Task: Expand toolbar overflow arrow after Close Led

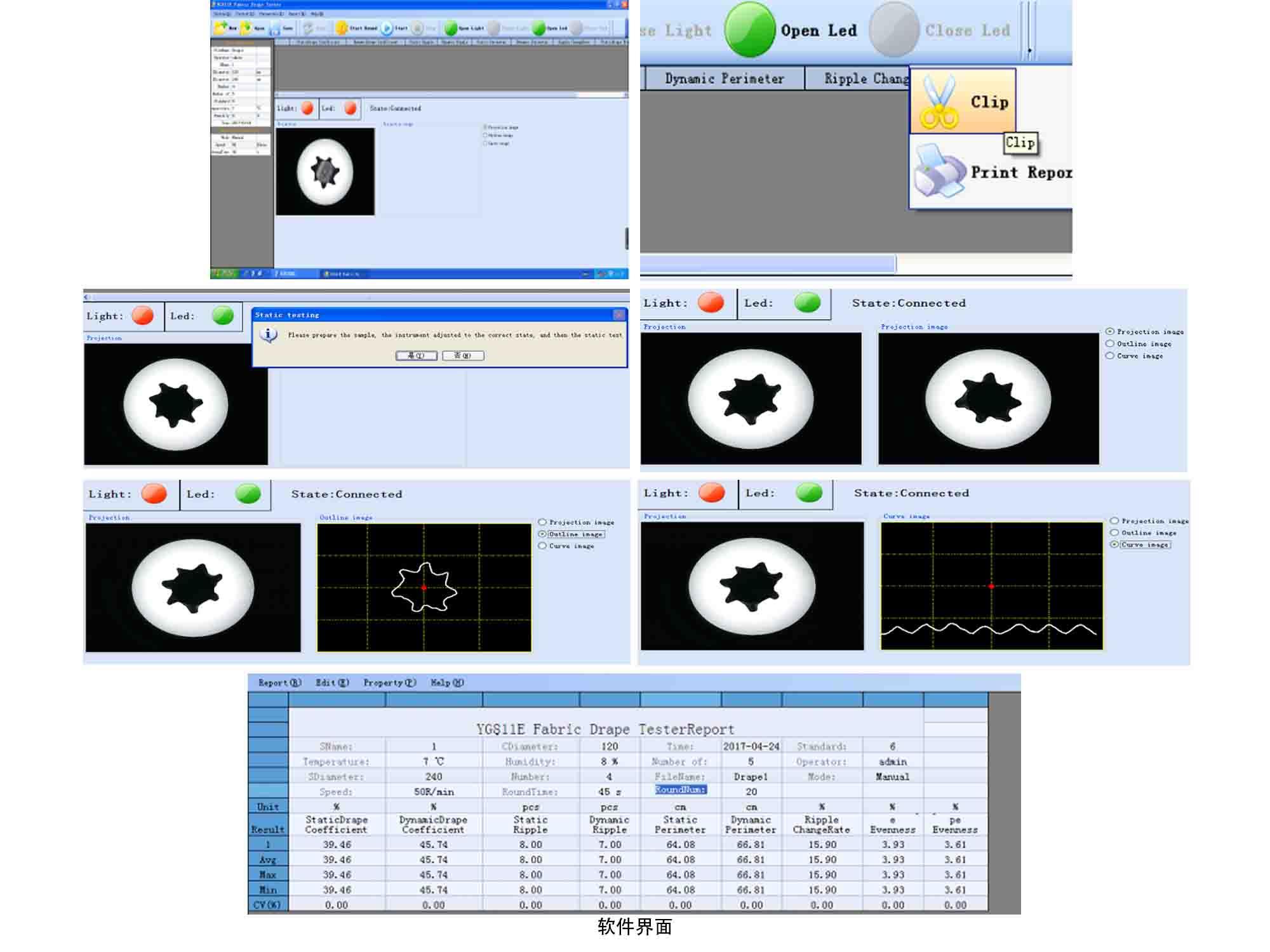Action: [x=1029, y=50]
